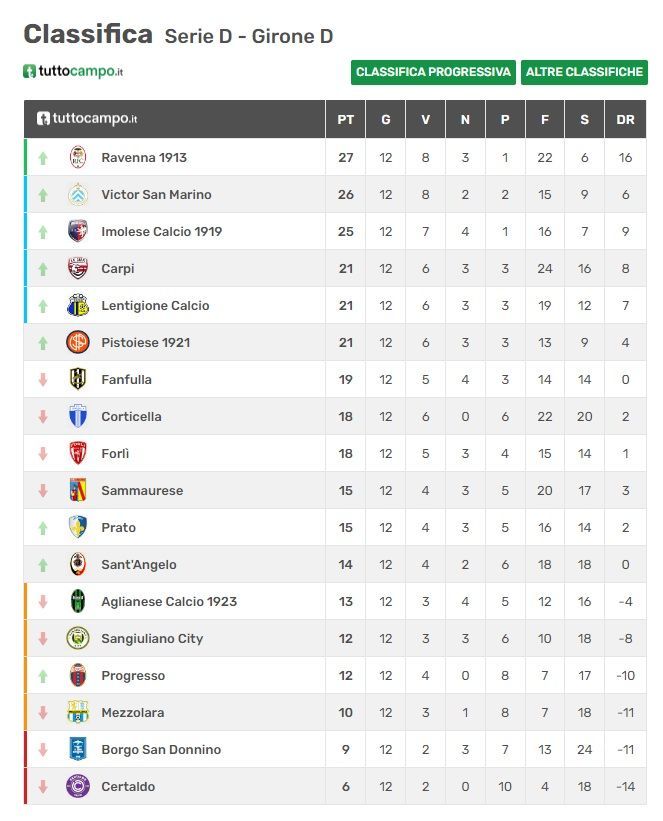Open the Forlì team page link
Screen dimensions: 663x821
pyautogui.click(x=115, y=453)
